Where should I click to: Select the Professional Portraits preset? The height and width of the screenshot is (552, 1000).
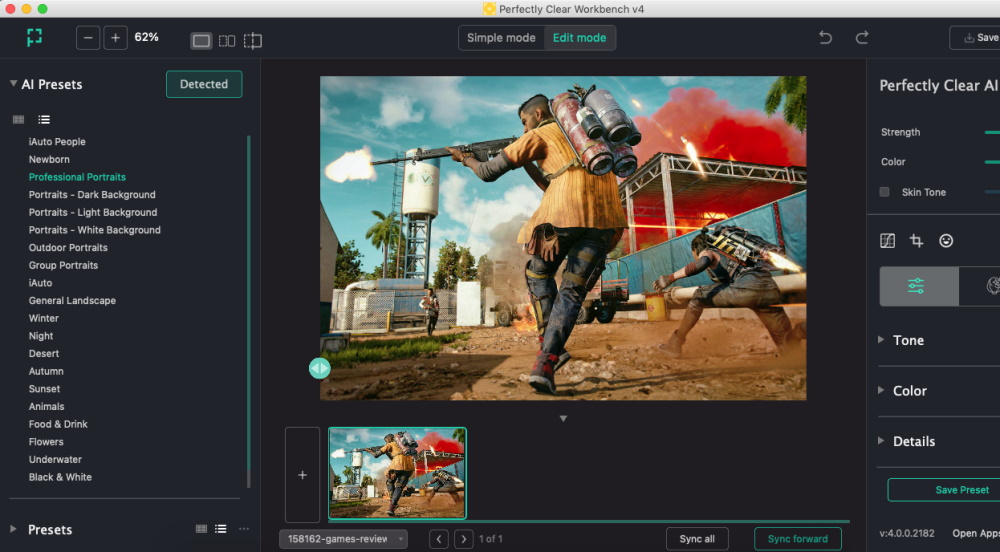[x=77, y=177]
